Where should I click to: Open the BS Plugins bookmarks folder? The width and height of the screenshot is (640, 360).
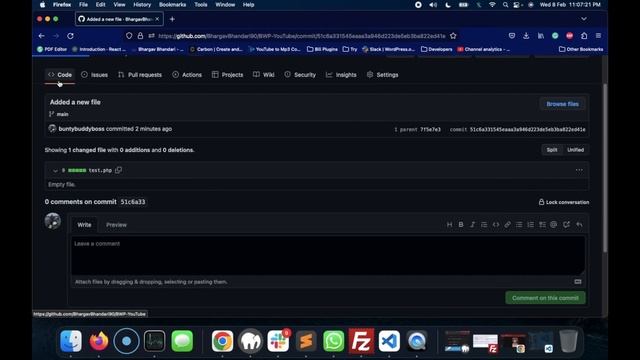[x=322, y=49]
